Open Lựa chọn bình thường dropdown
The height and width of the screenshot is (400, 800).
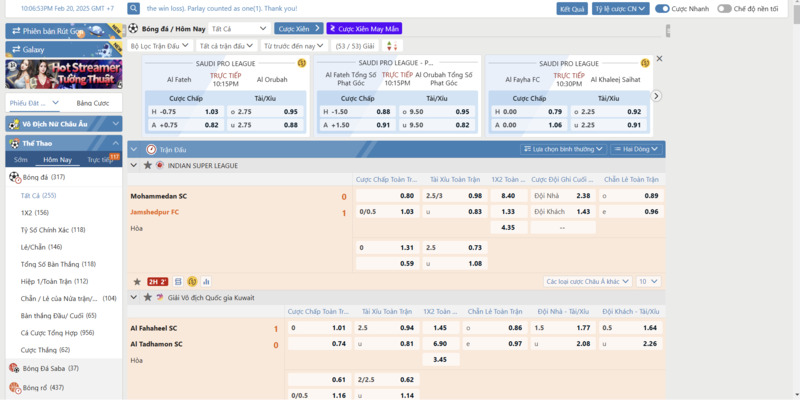(x=563, y=149)
